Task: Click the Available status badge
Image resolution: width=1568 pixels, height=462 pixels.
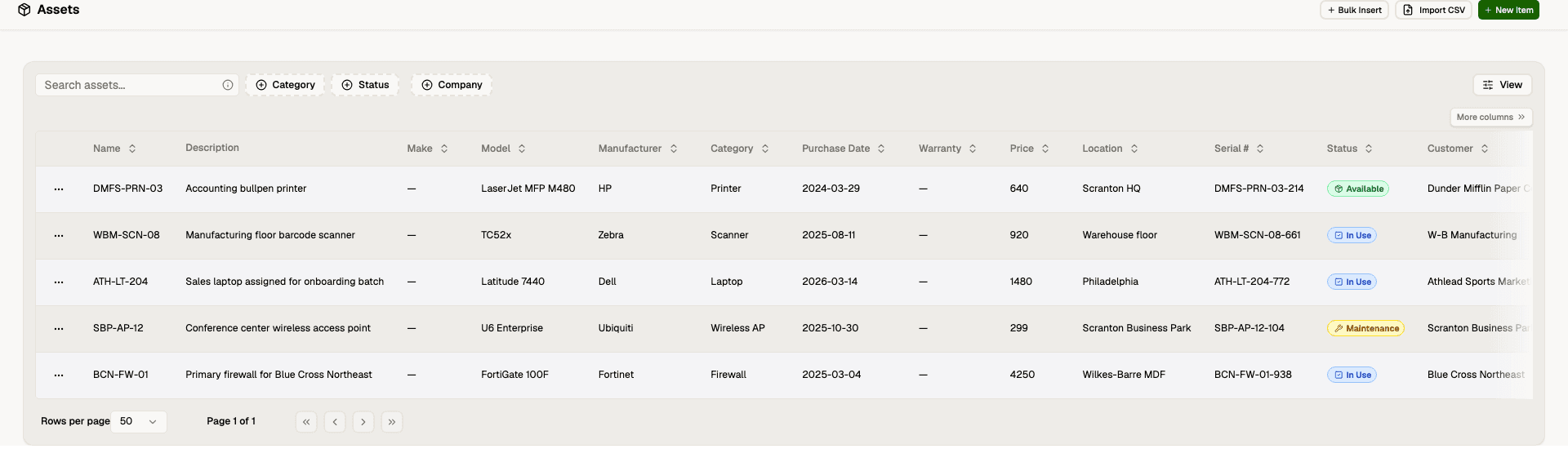Action: tap(1358, 189)
